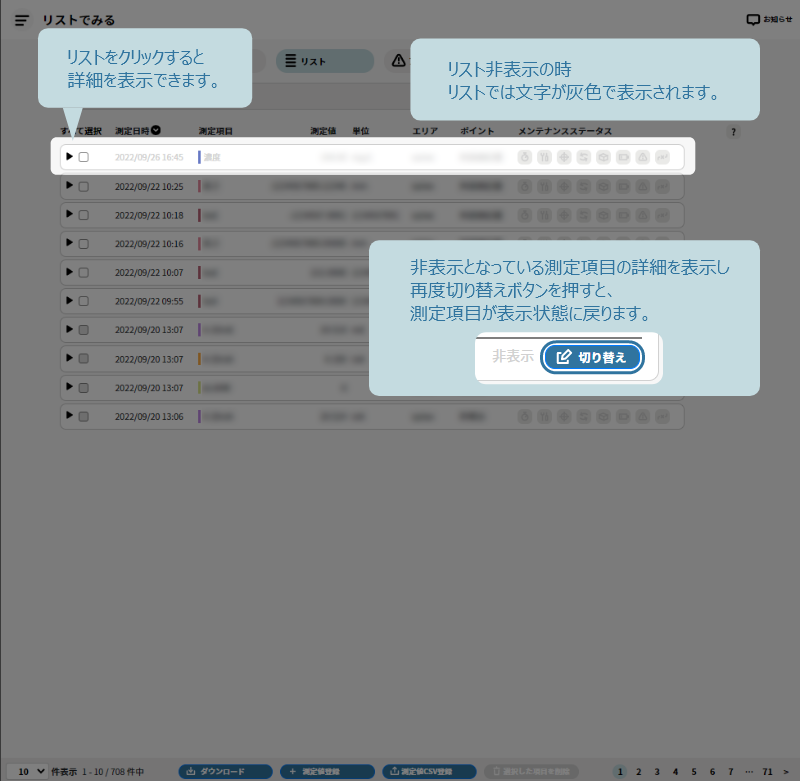The height and width of the screenshot is (781, 800).
Task: Expand the 2022/09/22 10:18 row details
Action: 69,214
